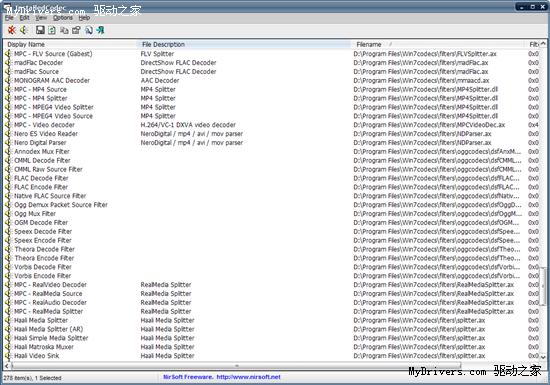Select the Nero Digital Parser row

[272, 143]
